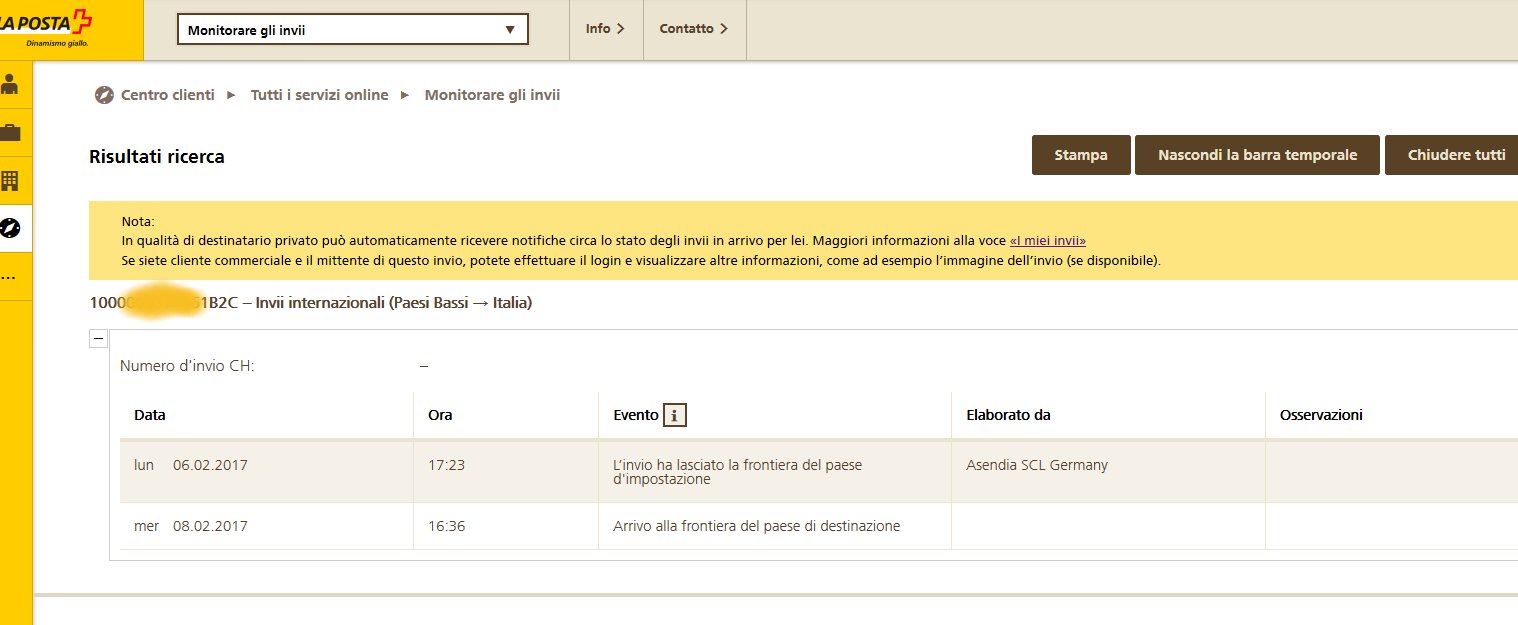Click the person icon in the sidebar

coord(10,84)
